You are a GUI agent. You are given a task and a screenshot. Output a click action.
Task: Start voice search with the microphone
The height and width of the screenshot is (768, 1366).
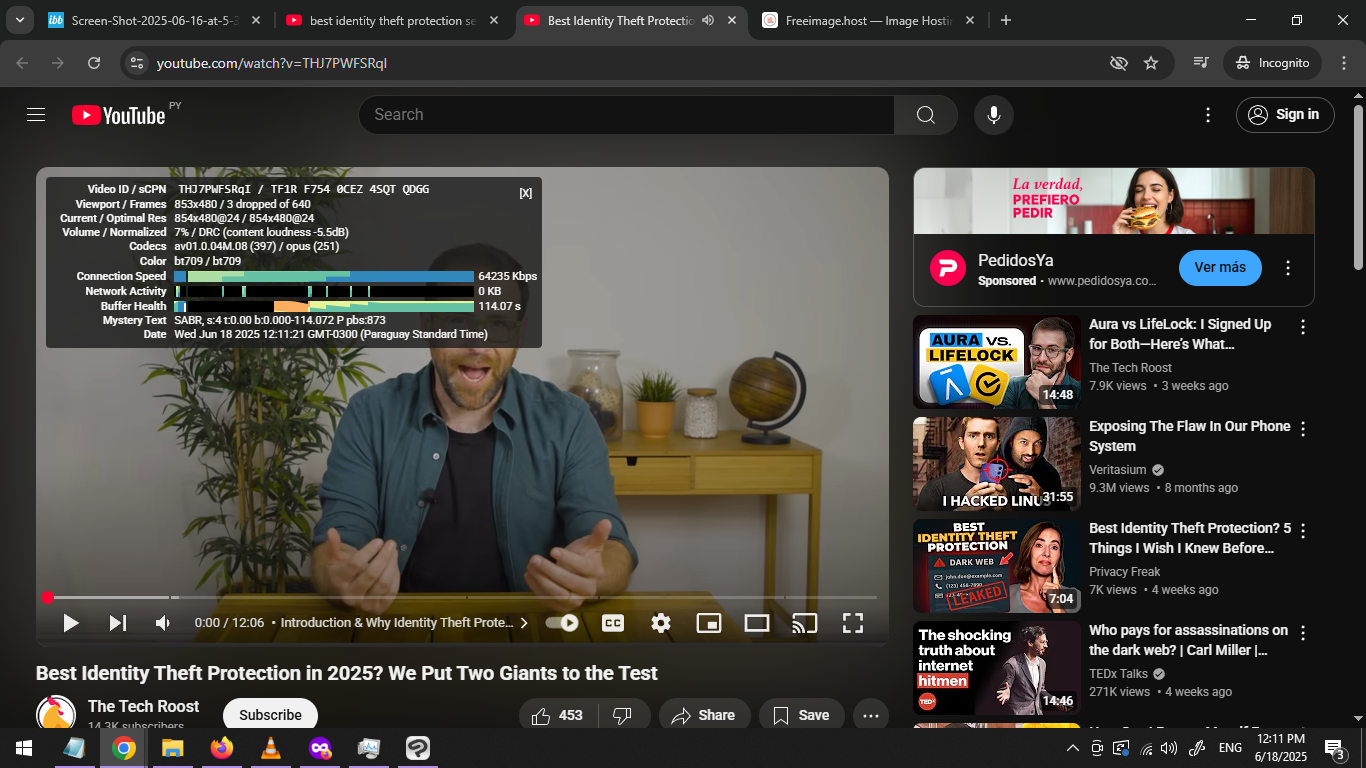point(994,115)
